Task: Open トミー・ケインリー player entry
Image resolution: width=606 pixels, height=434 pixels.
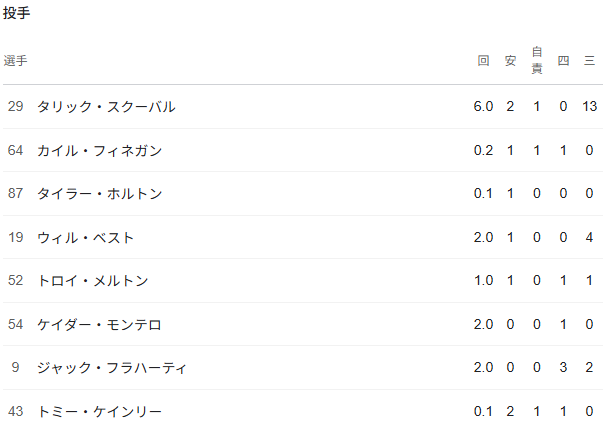Action: pos(99,412)
